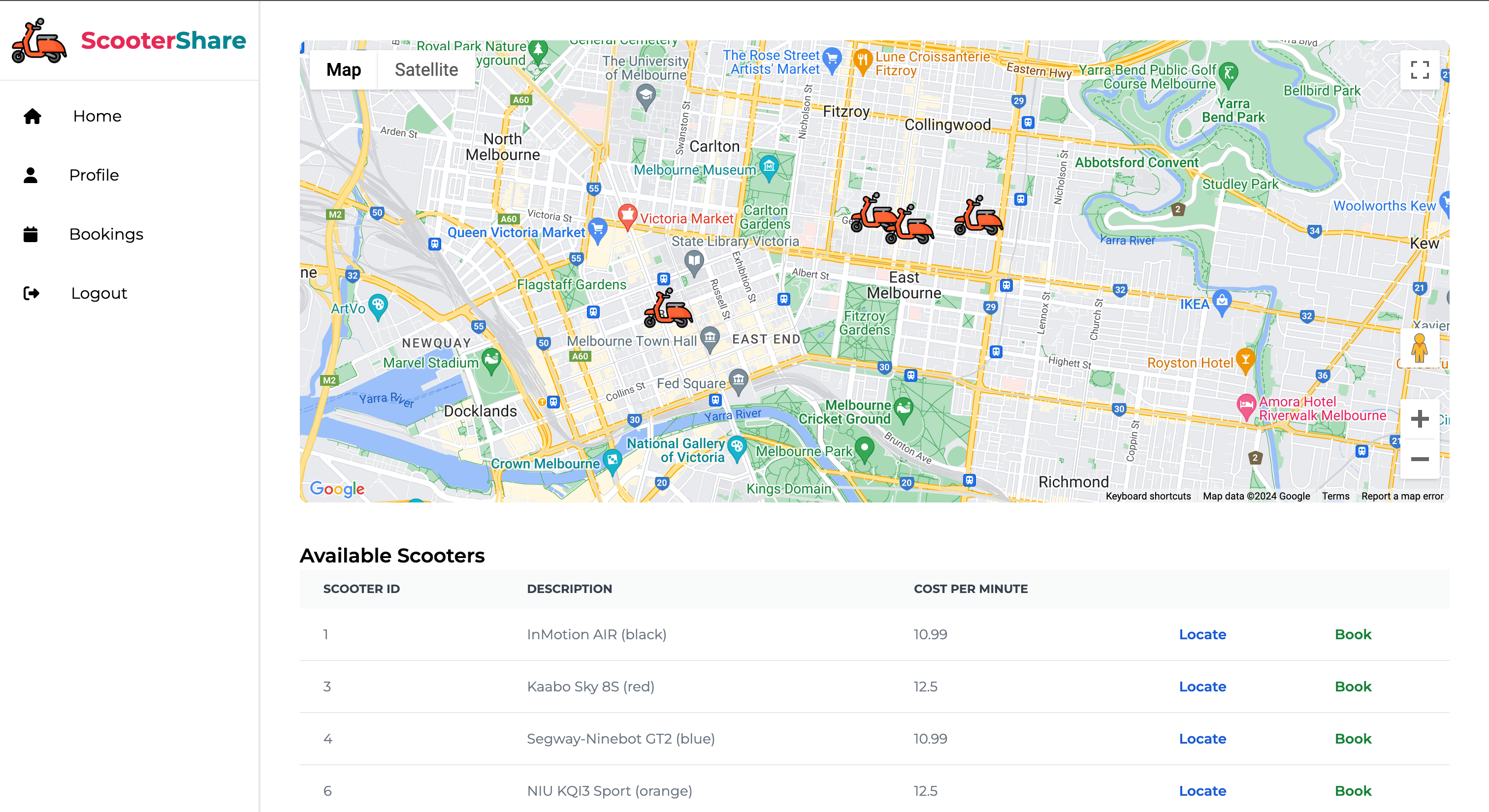
Task: Click the InMotion AIR (black) description
Action: (x=596, y=634)
